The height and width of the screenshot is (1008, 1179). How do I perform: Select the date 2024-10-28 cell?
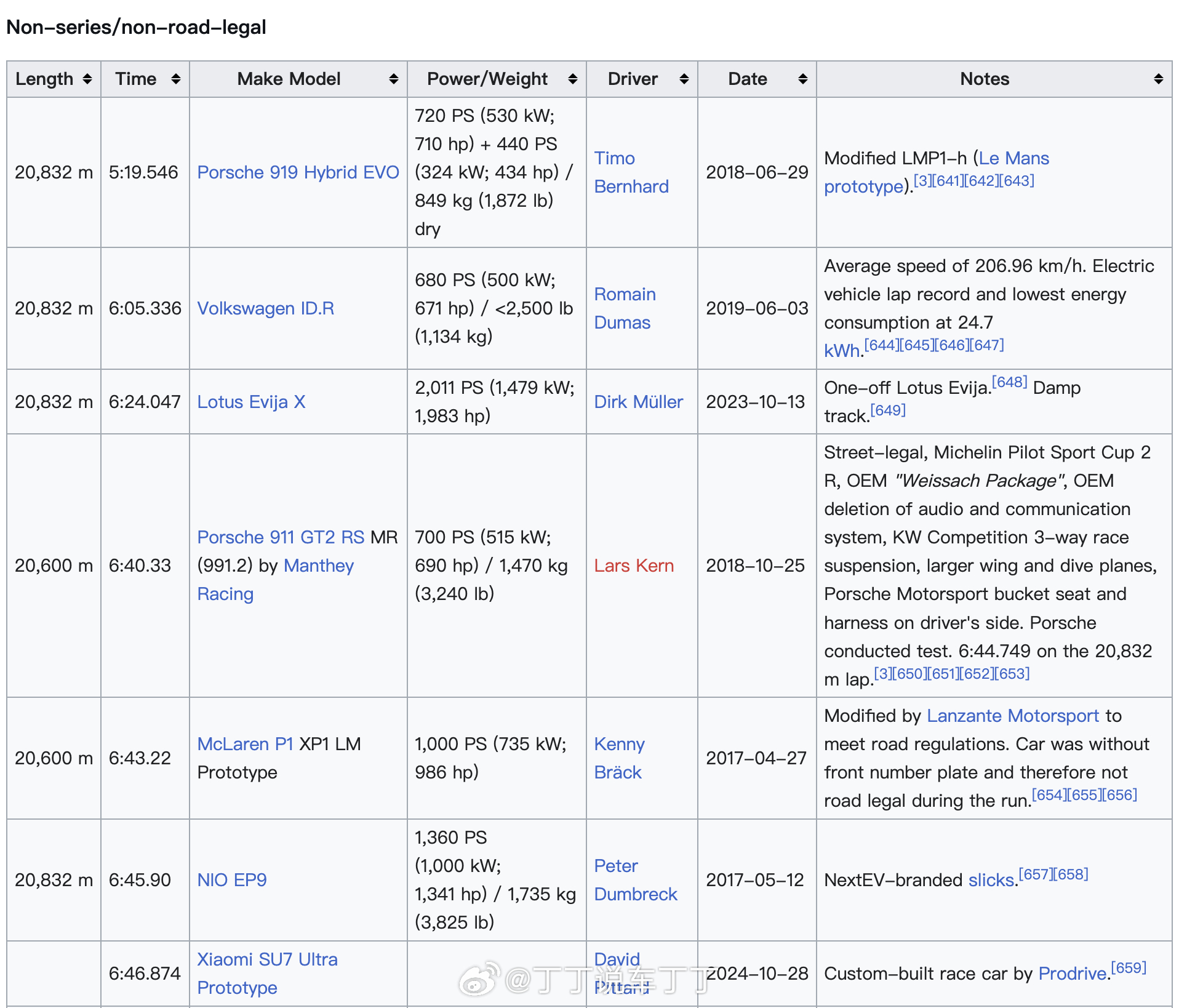tap(757, 974)
